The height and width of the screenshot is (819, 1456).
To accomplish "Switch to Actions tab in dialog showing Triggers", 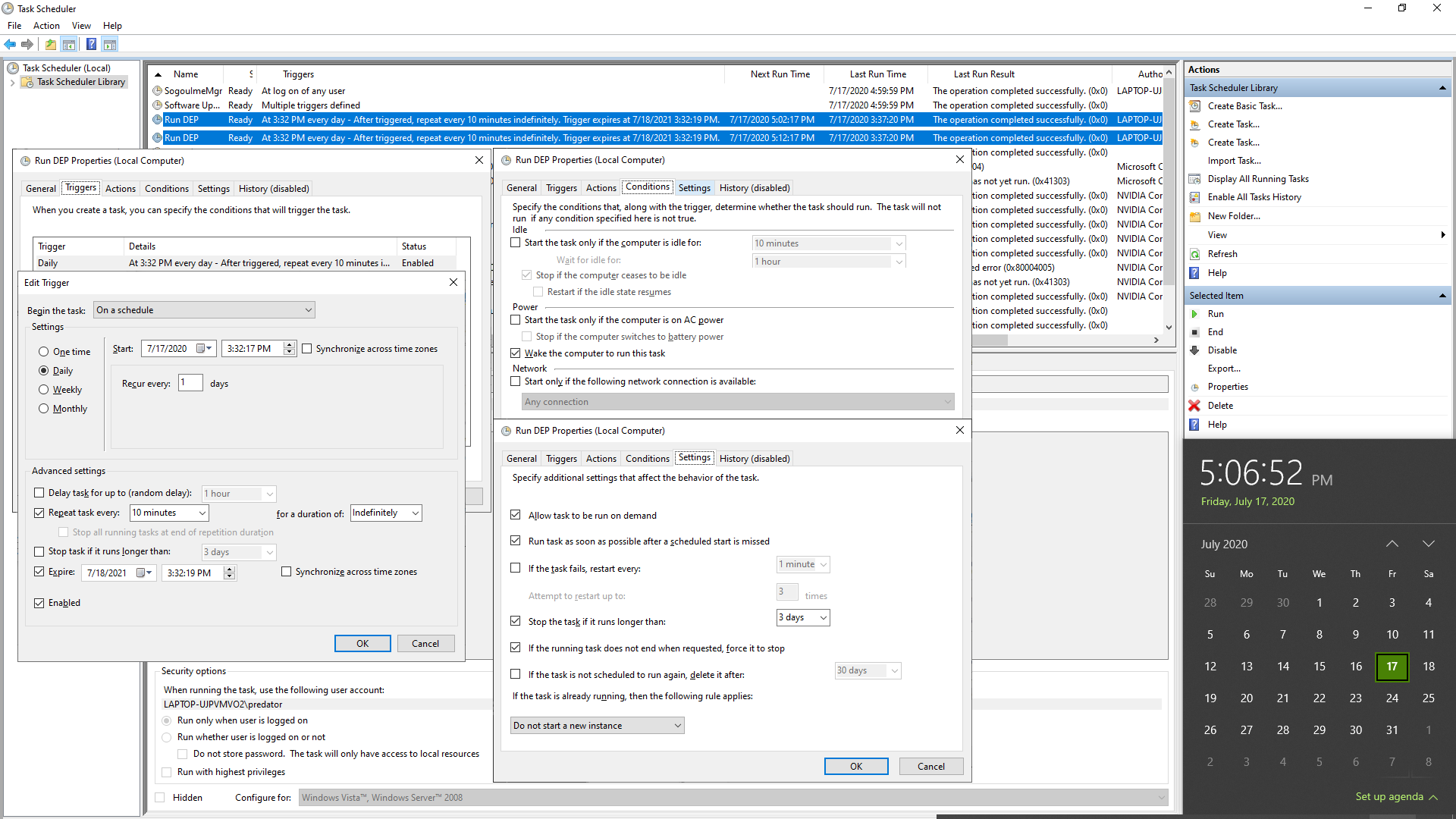I will coord(121,189).
